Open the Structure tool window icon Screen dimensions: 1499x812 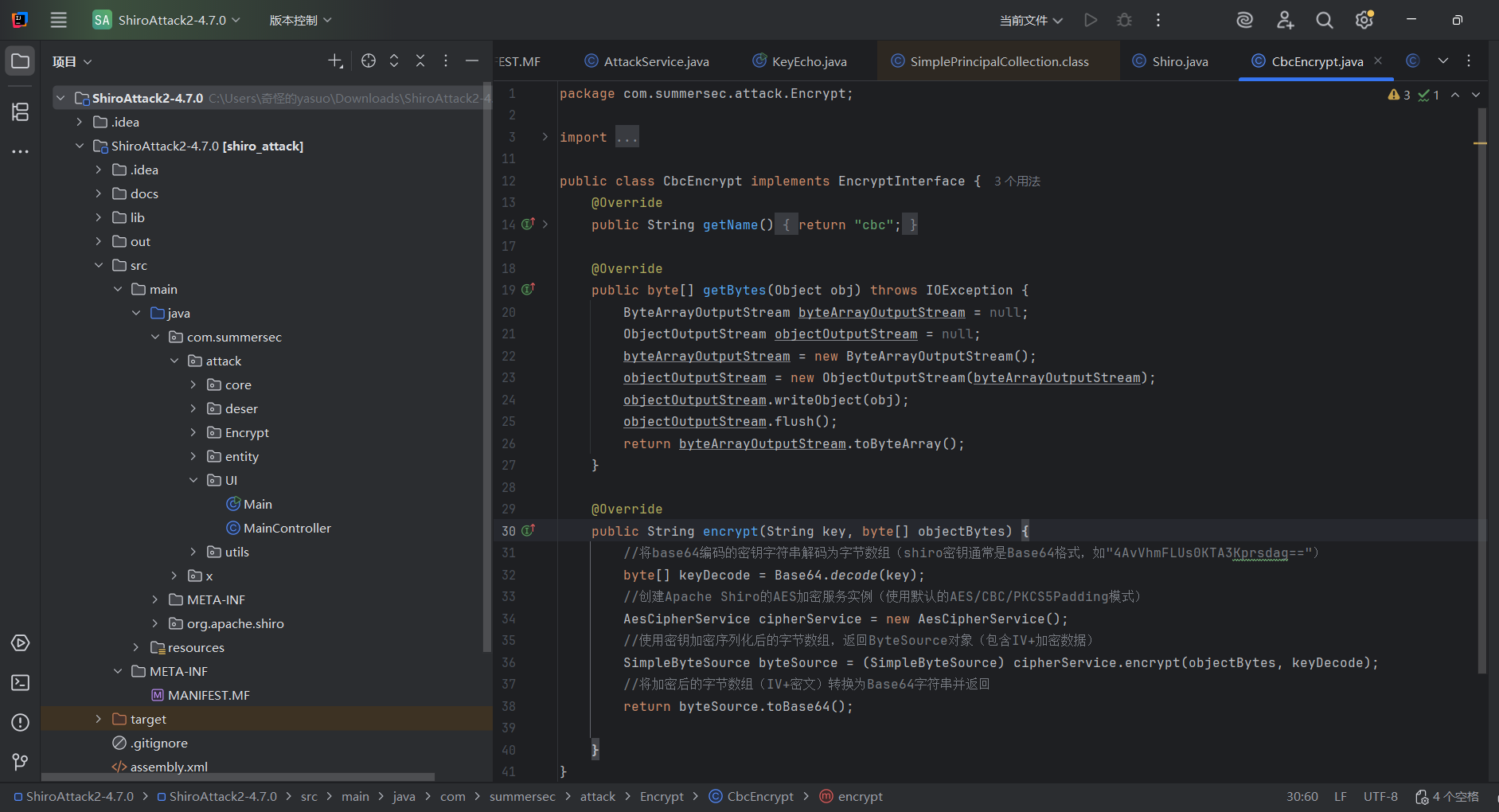(x=20, y=112)
